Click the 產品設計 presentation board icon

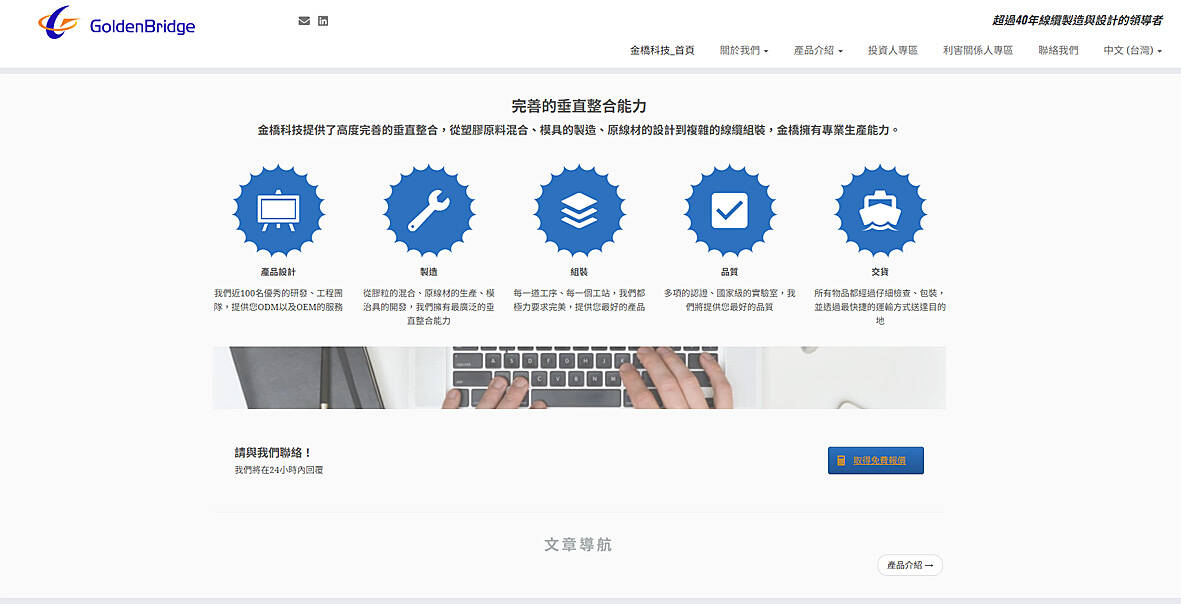[x=278, y=210]
